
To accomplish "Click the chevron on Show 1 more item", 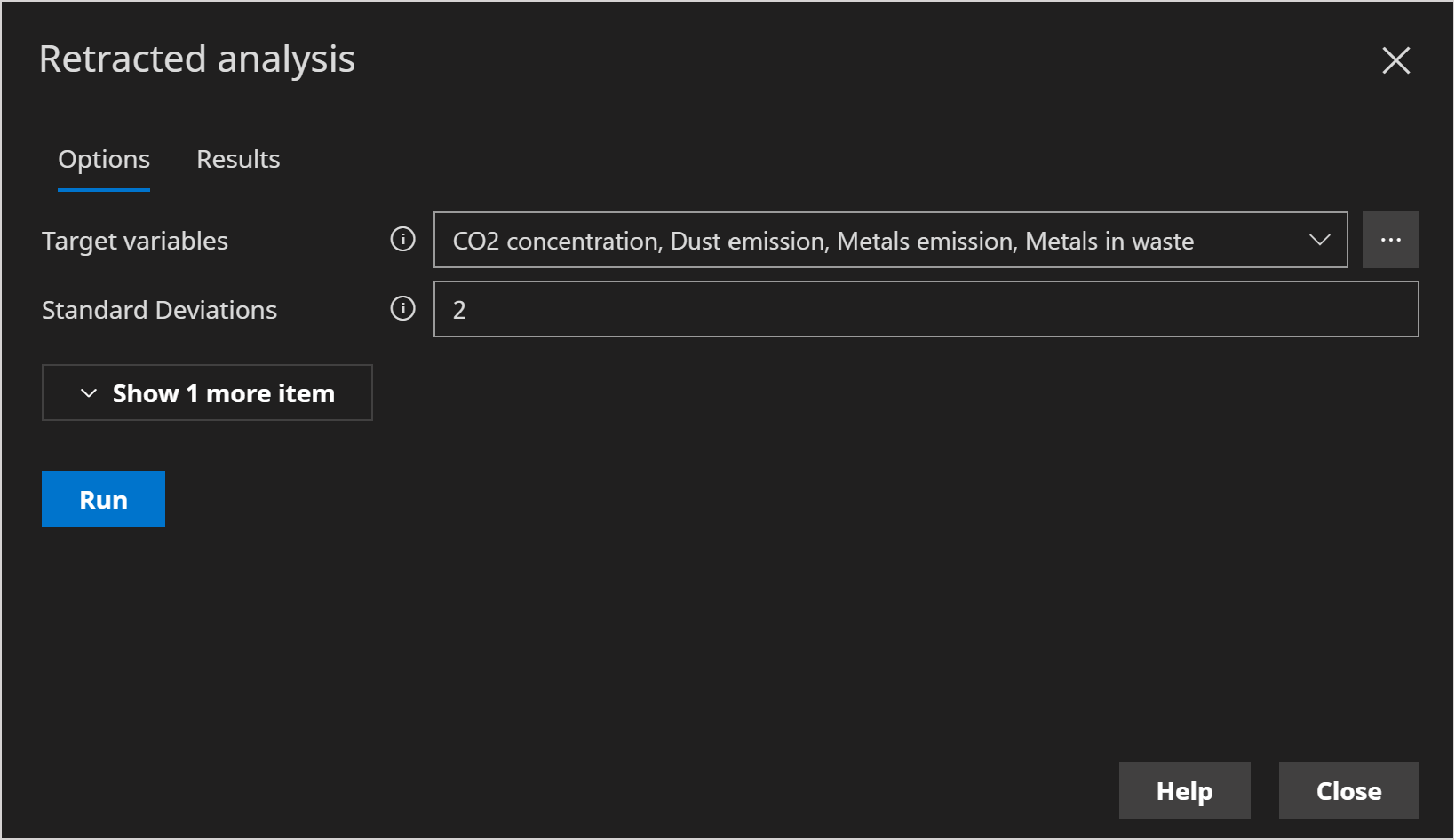I will click(x=87, y=392).
